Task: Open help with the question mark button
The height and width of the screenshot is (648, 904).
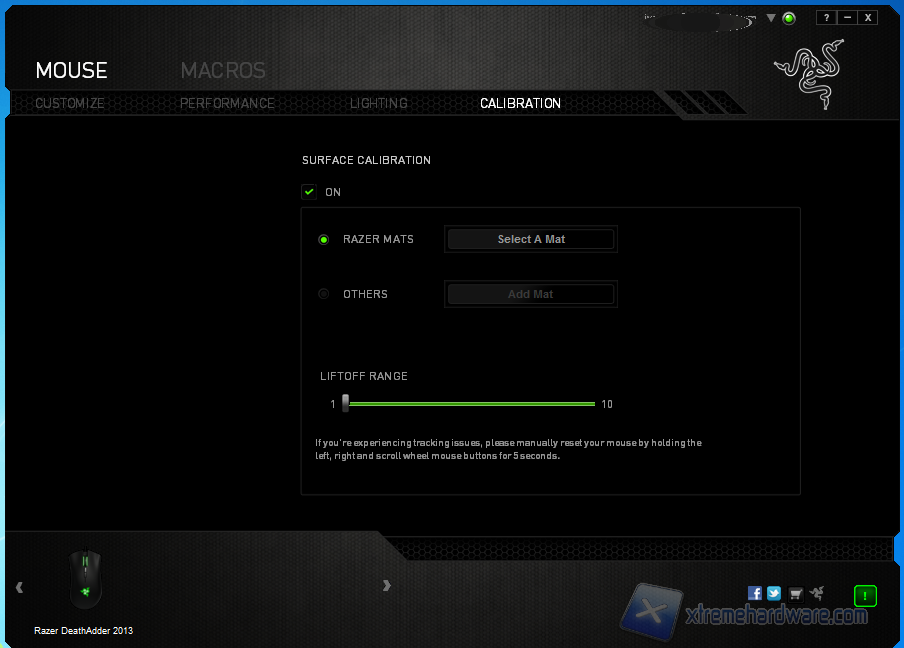Action: coord(826,17)
